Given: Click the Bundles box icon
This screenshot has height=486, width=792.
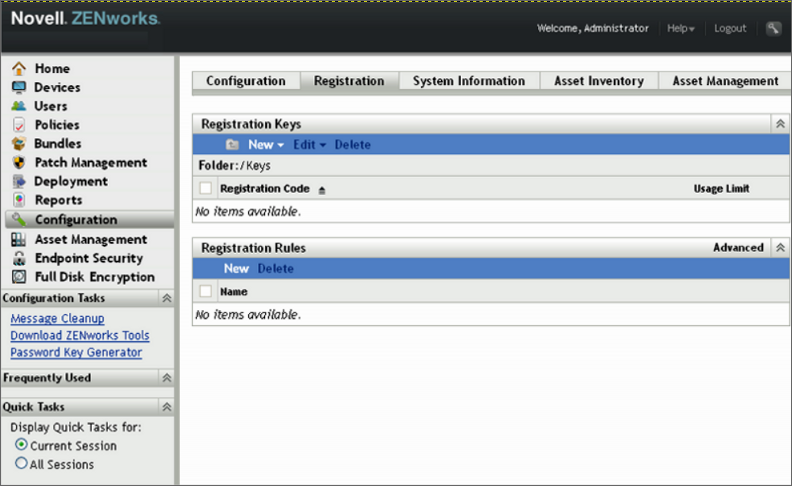Looking at the screenshot, I should pos(19,143).
